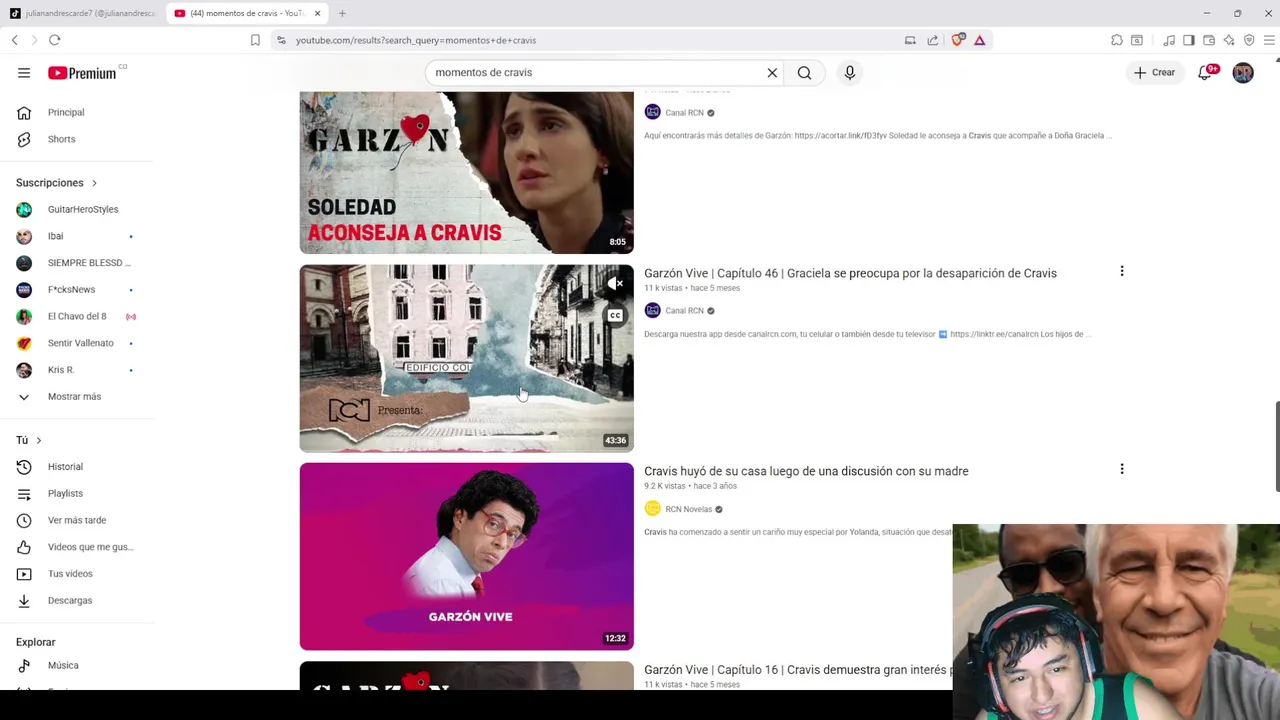
Task: Open the media control music note icon
Action: (x=1169, y=40)
